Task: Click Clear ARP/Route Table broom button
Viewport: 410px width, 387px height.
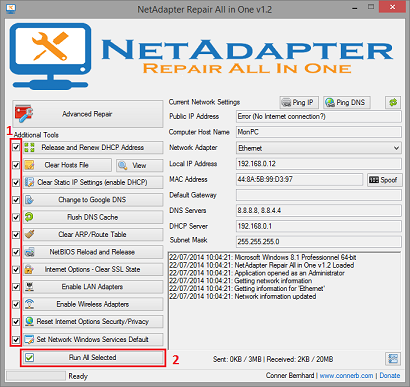Action: (x=93, y=234)
